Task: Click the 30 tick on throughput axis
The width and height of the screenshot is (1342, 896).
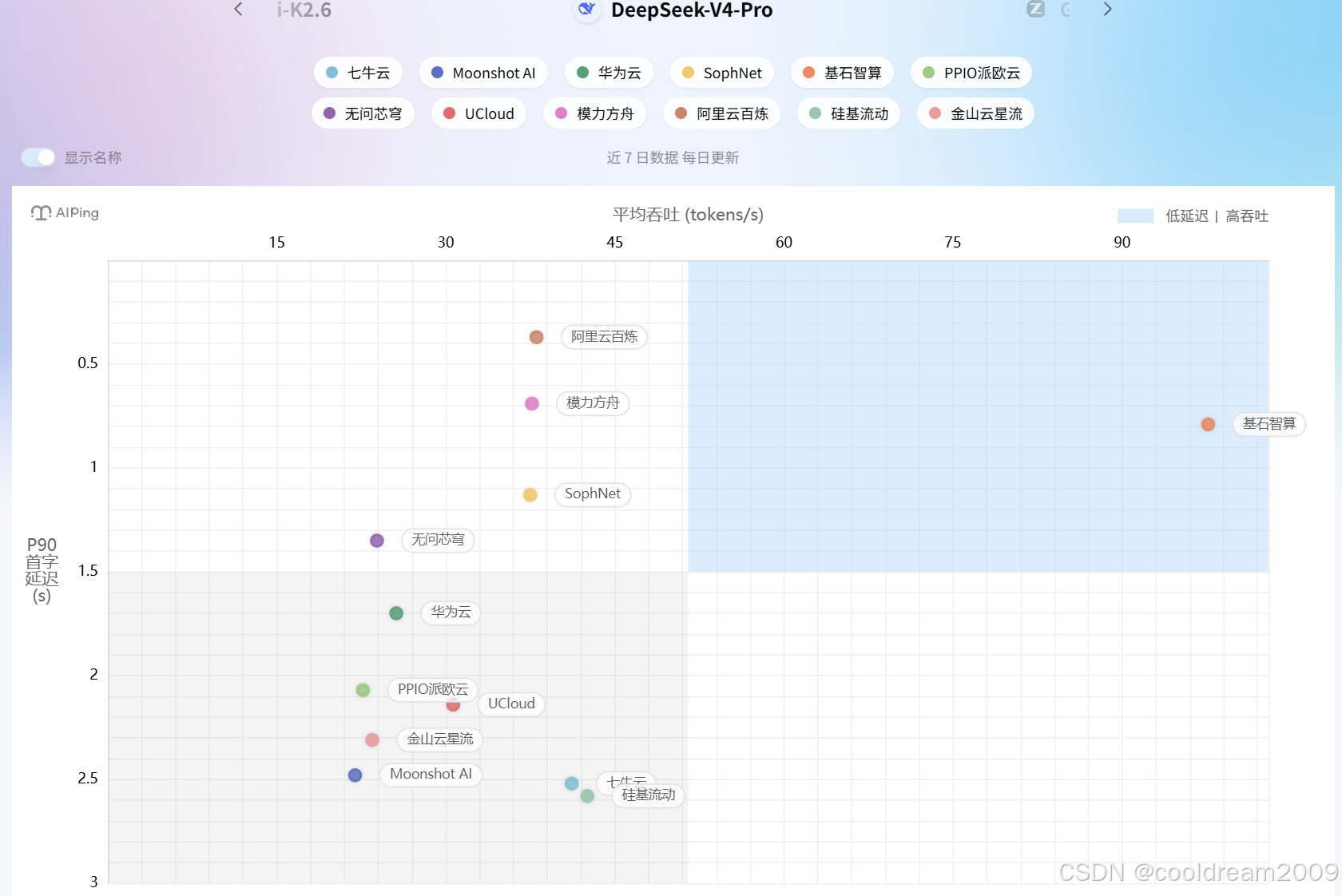Action: coord(446,242)
